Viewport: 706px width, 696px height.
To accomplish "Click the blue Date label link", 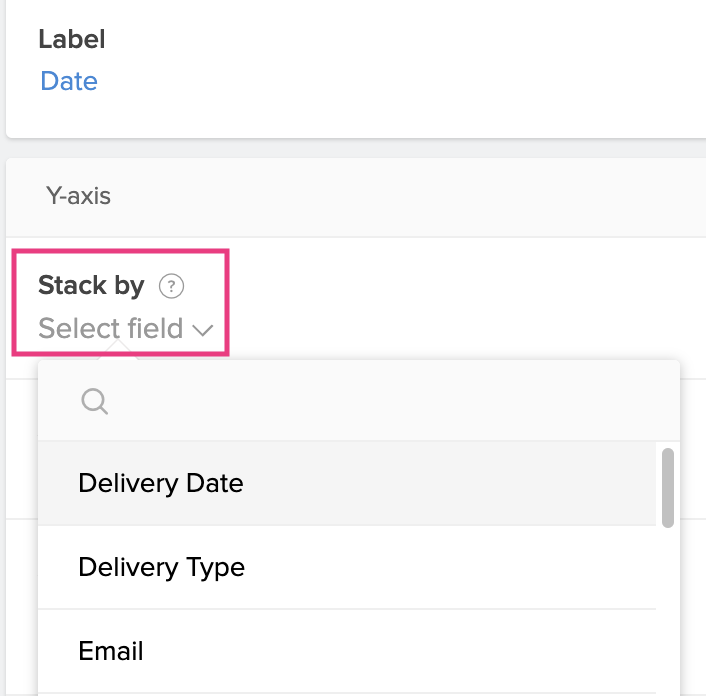I will pyautogui.click(x=69, y=81).
